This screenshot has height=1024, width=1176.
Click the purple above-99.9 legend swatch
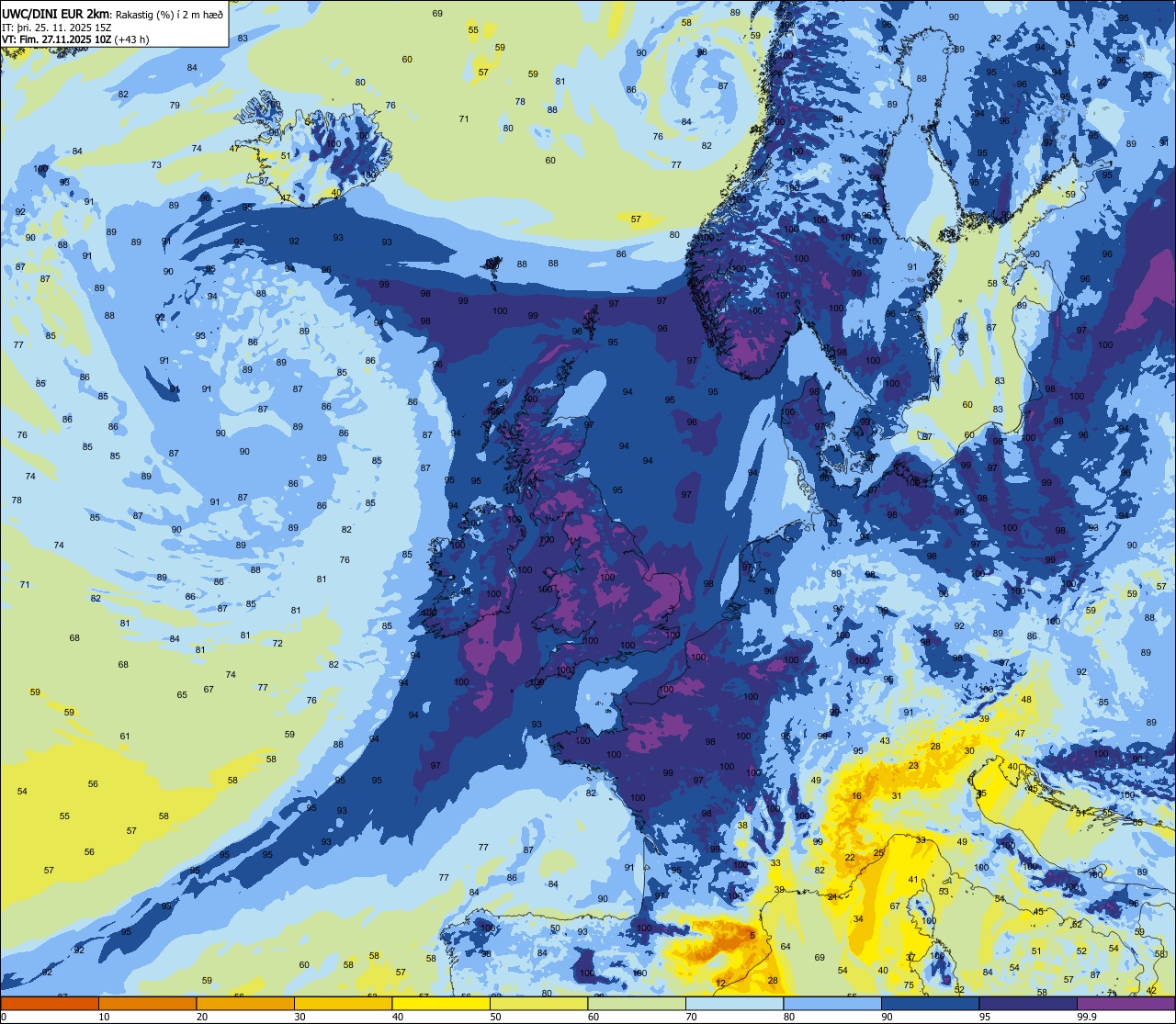coord(1125,1003)
